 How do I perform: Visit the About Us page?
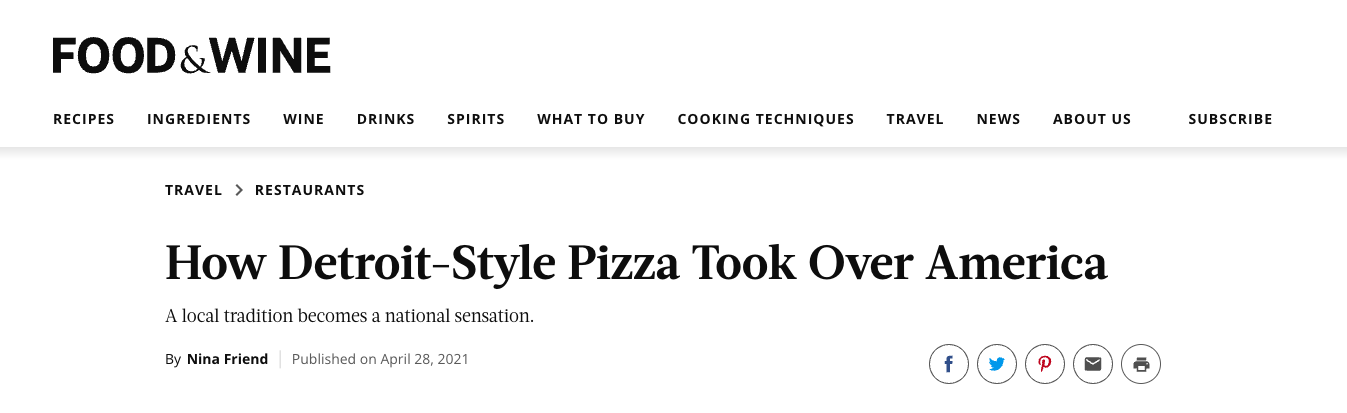pos(1092,119)
